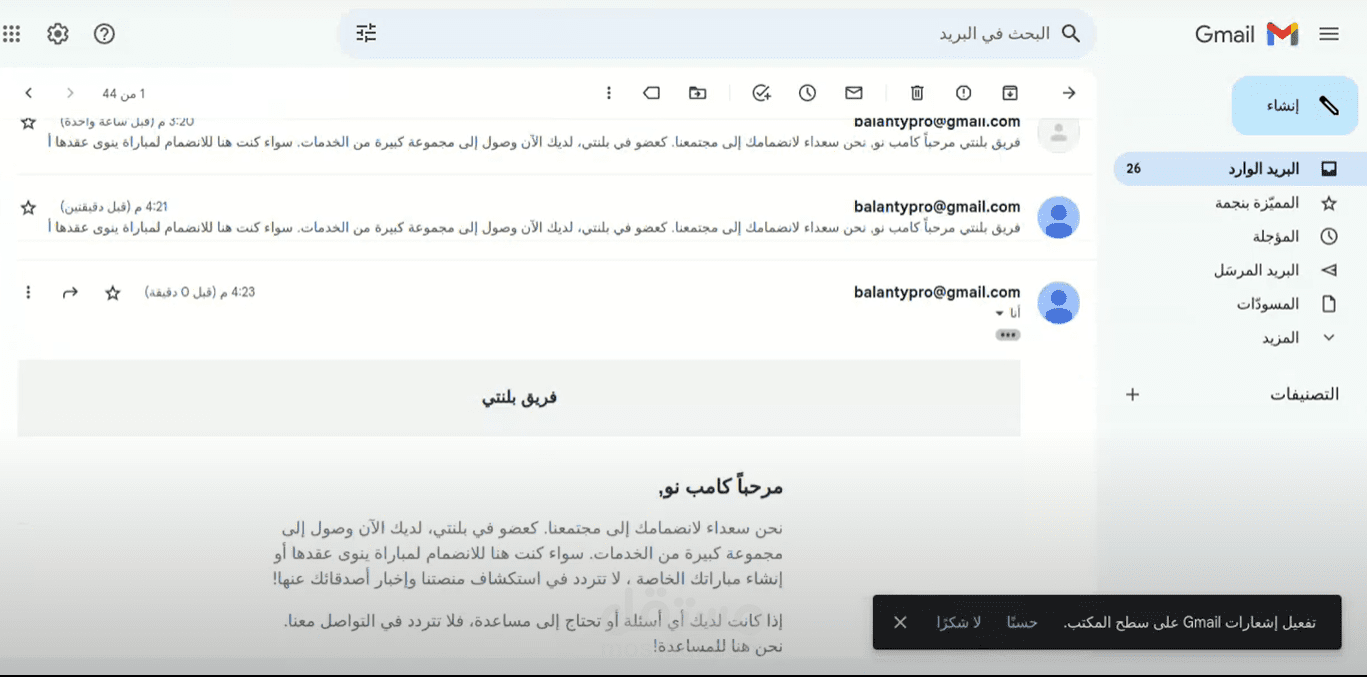Move conversation to folder icon
This screenshot has height=677, width=1367.
point(698,93)
